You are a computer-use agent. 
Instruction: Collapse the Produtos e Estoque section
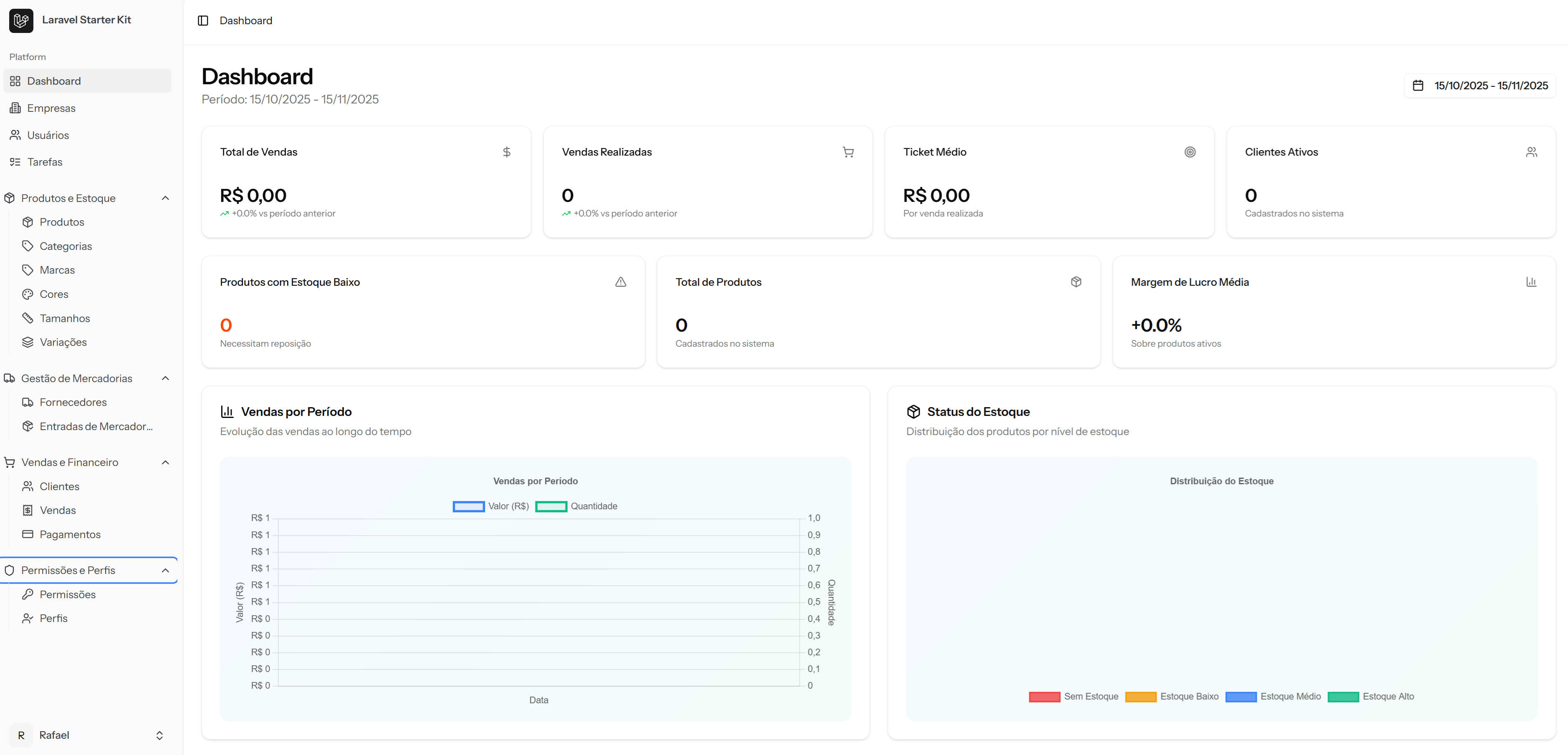pyautogui.click(x=165, y=198)
